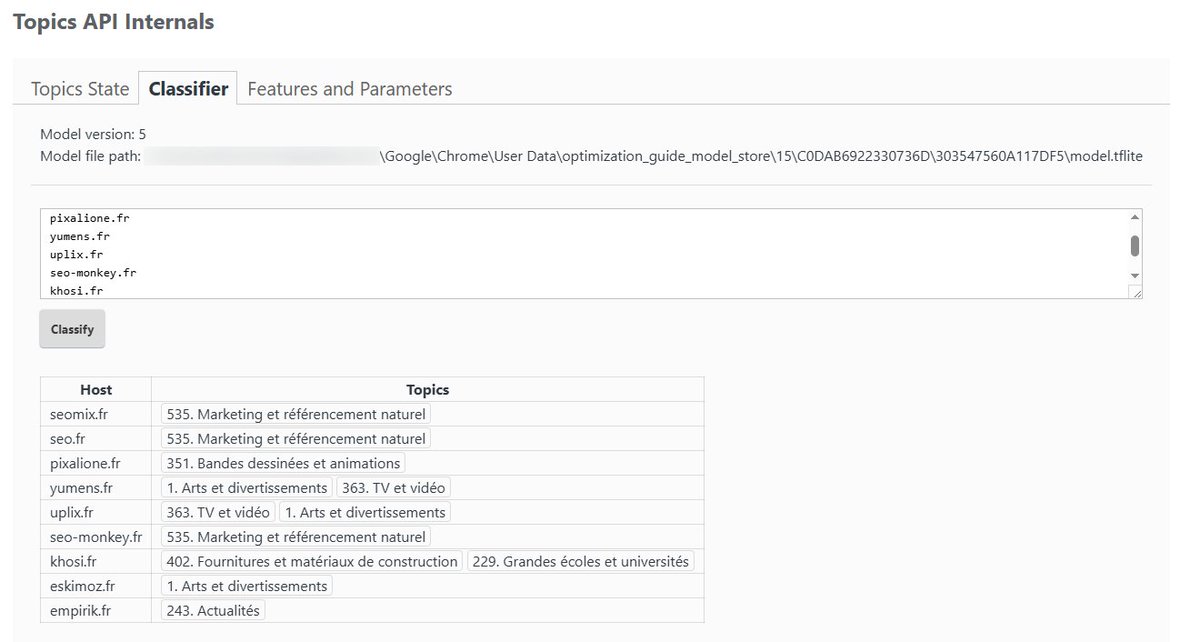Click the empirik.fr host cell
The width and height of the screenshot is (1200, 642).
tap(96, 610)
